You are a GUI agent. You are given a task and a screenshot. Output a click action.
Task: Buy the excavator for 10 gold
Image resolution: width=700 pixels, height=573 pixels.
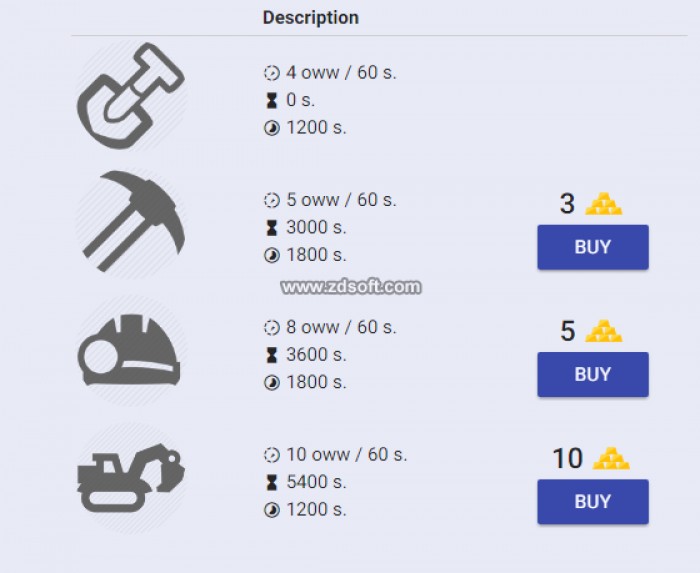pos(593,502)
